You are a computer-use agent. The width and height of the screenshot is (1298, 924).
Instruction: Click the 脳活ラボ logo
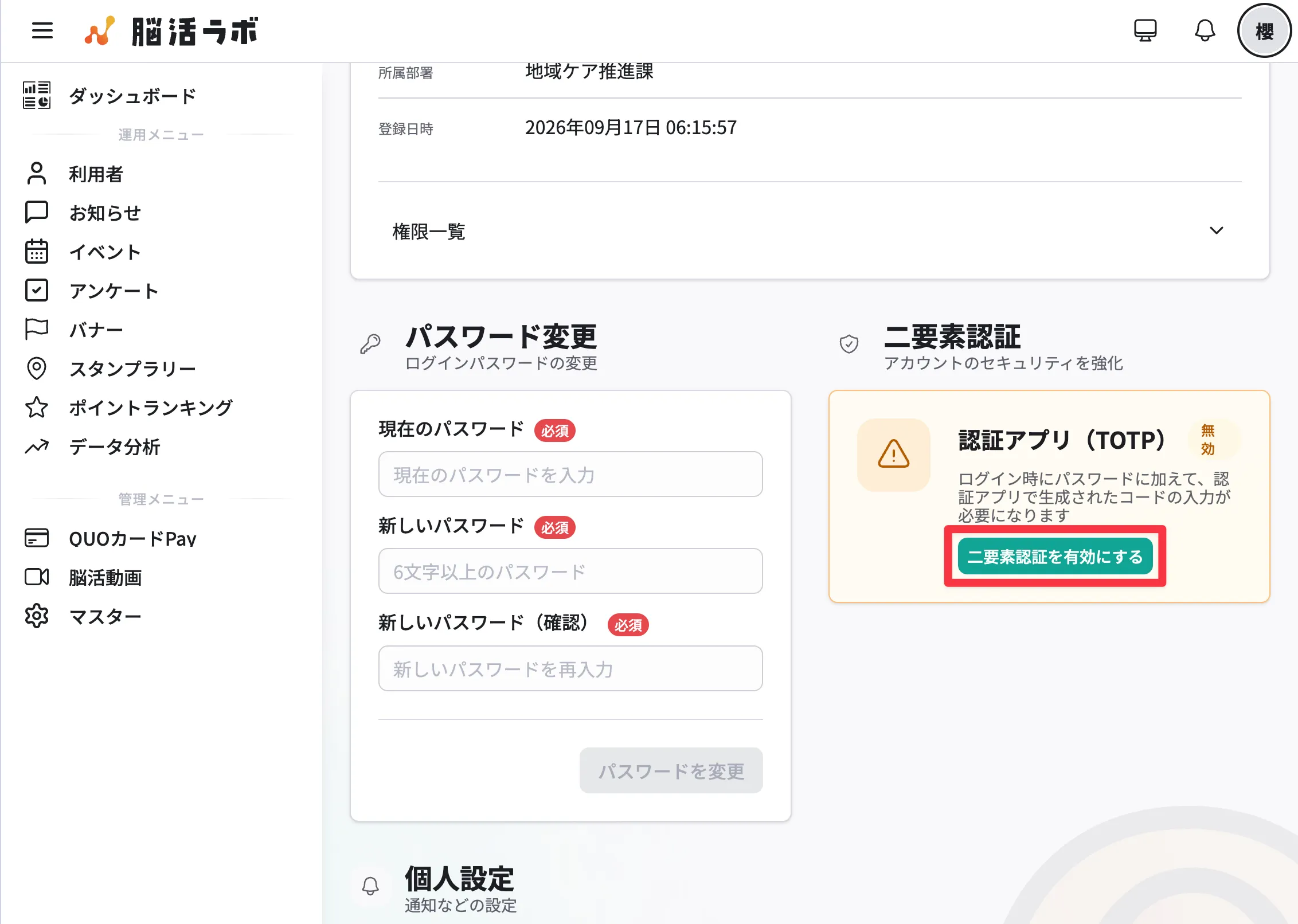coord(171,31)
